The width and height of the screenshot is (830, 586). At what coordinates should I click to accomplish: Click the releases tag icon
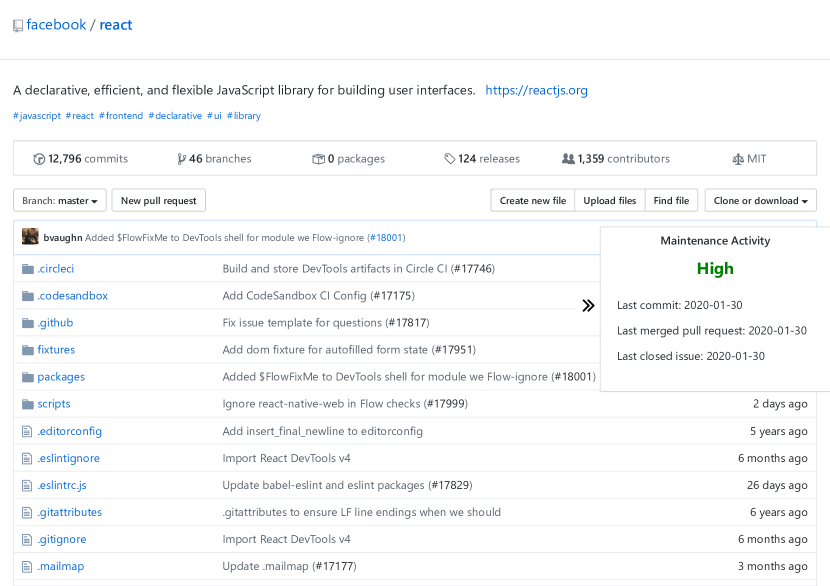pos(449,159)
